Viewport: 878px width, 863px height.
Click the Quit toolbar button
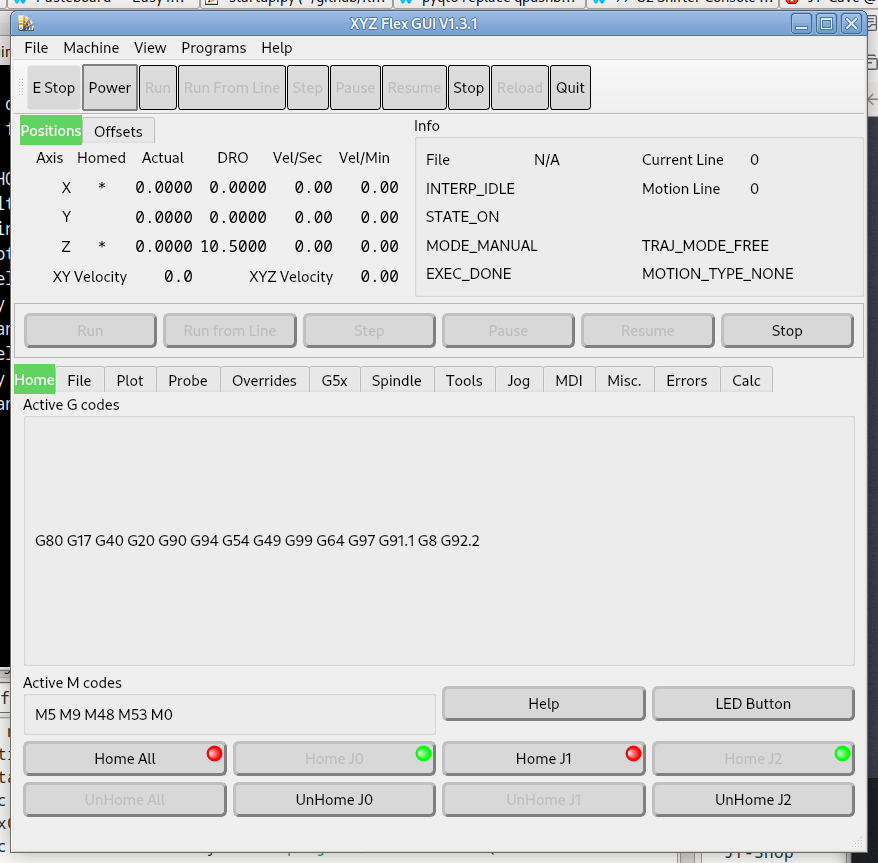570,88
